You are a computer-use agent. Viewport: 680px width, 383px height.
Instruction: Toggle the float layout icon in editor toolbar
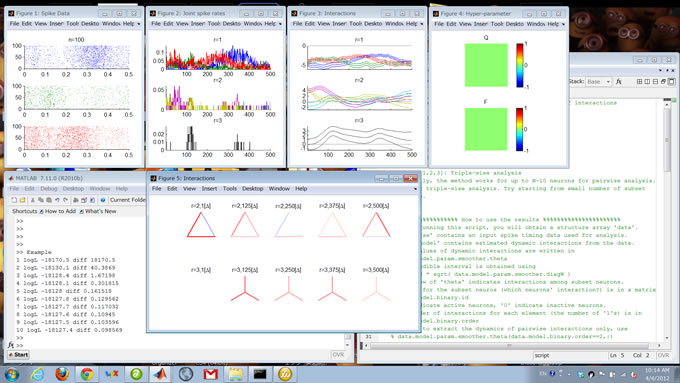click(x=663, y=82)
